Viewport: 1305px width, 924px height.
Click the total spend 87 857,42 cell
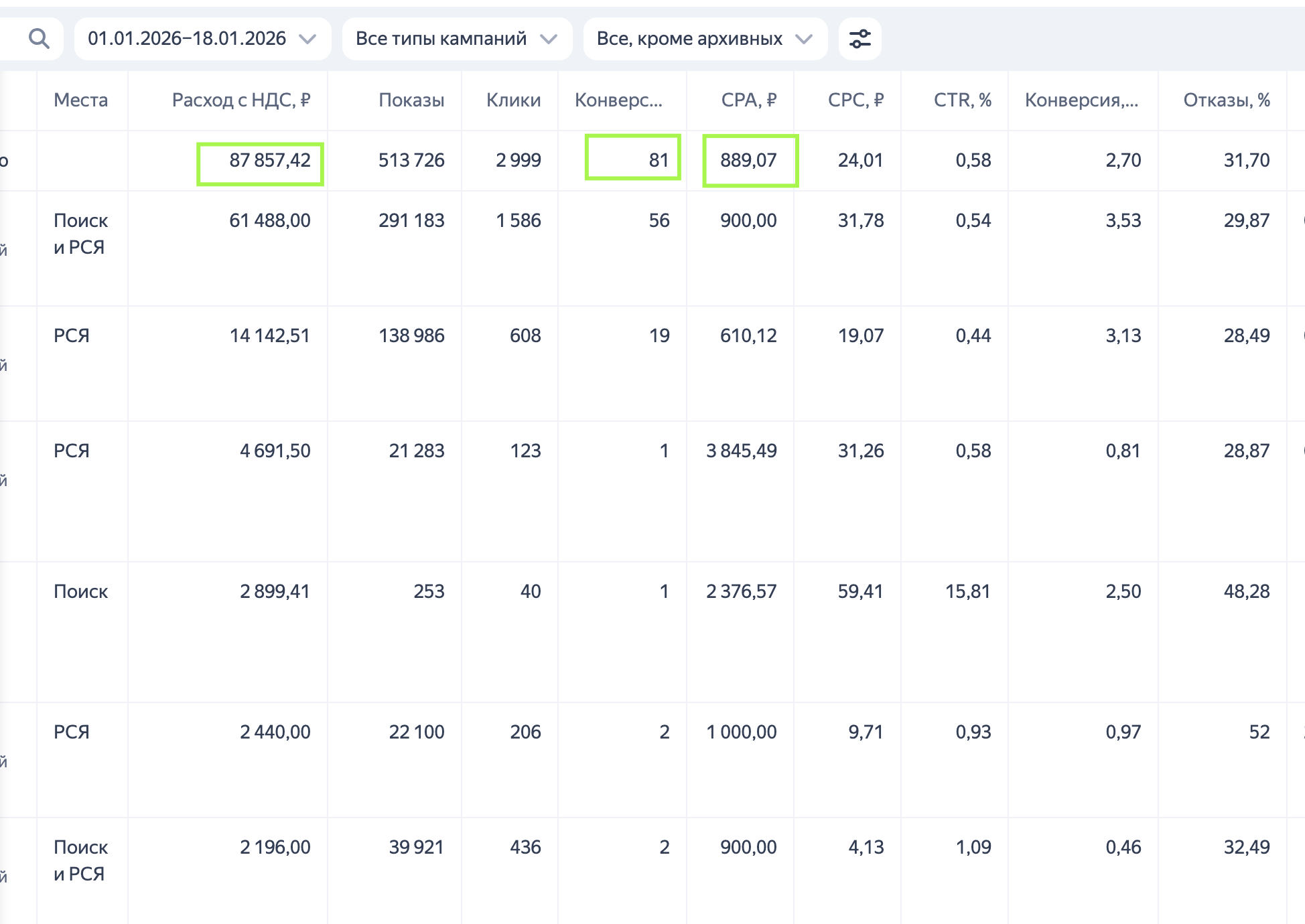pos(269,161)
